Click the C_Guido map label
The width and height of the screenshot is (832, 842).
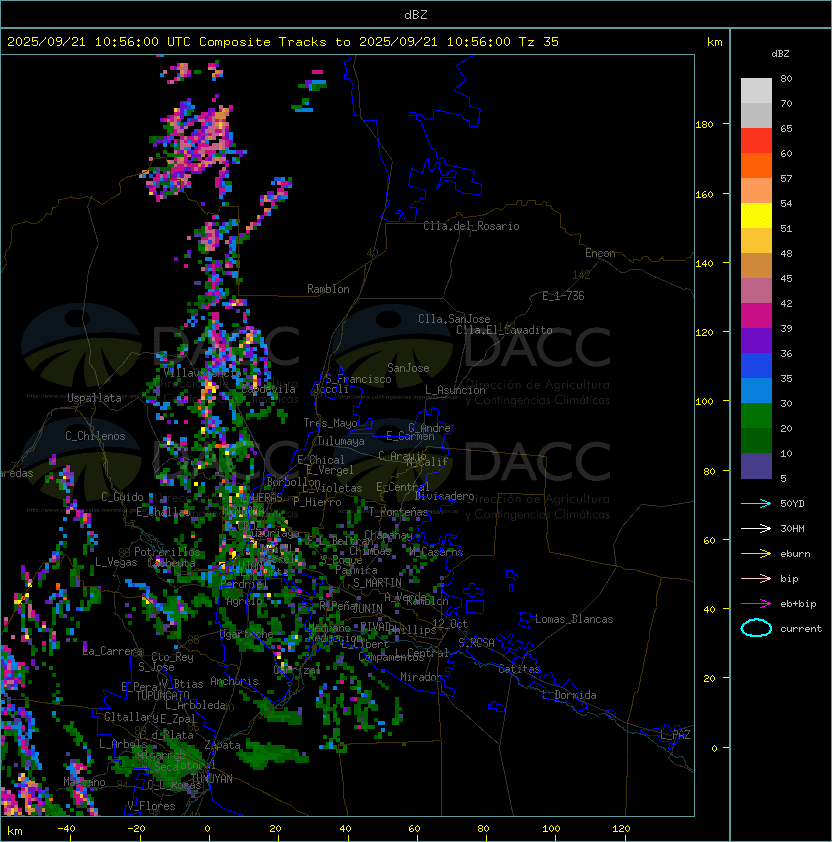(122, 497)
